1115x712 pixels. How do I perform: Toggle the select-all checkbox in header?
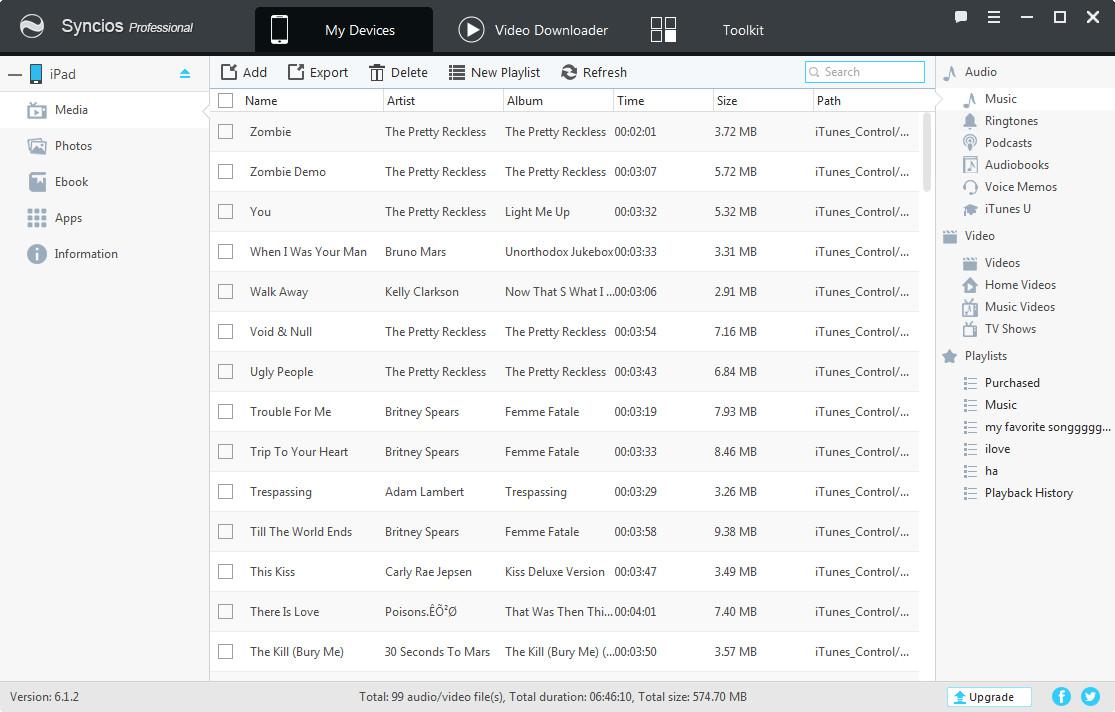click(225, 100)
